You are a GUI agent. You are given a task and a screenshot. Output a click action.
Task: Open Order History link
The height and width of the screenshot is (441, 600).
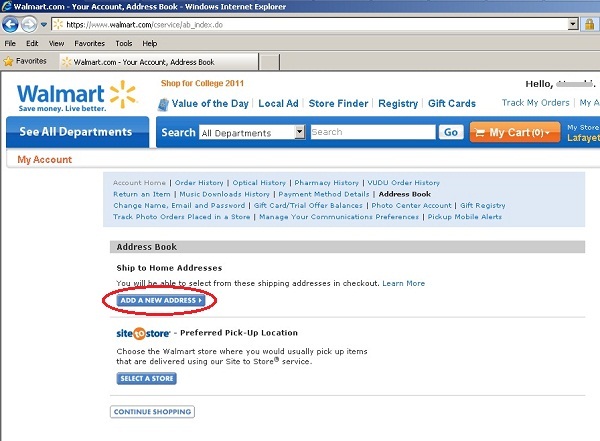199,183
